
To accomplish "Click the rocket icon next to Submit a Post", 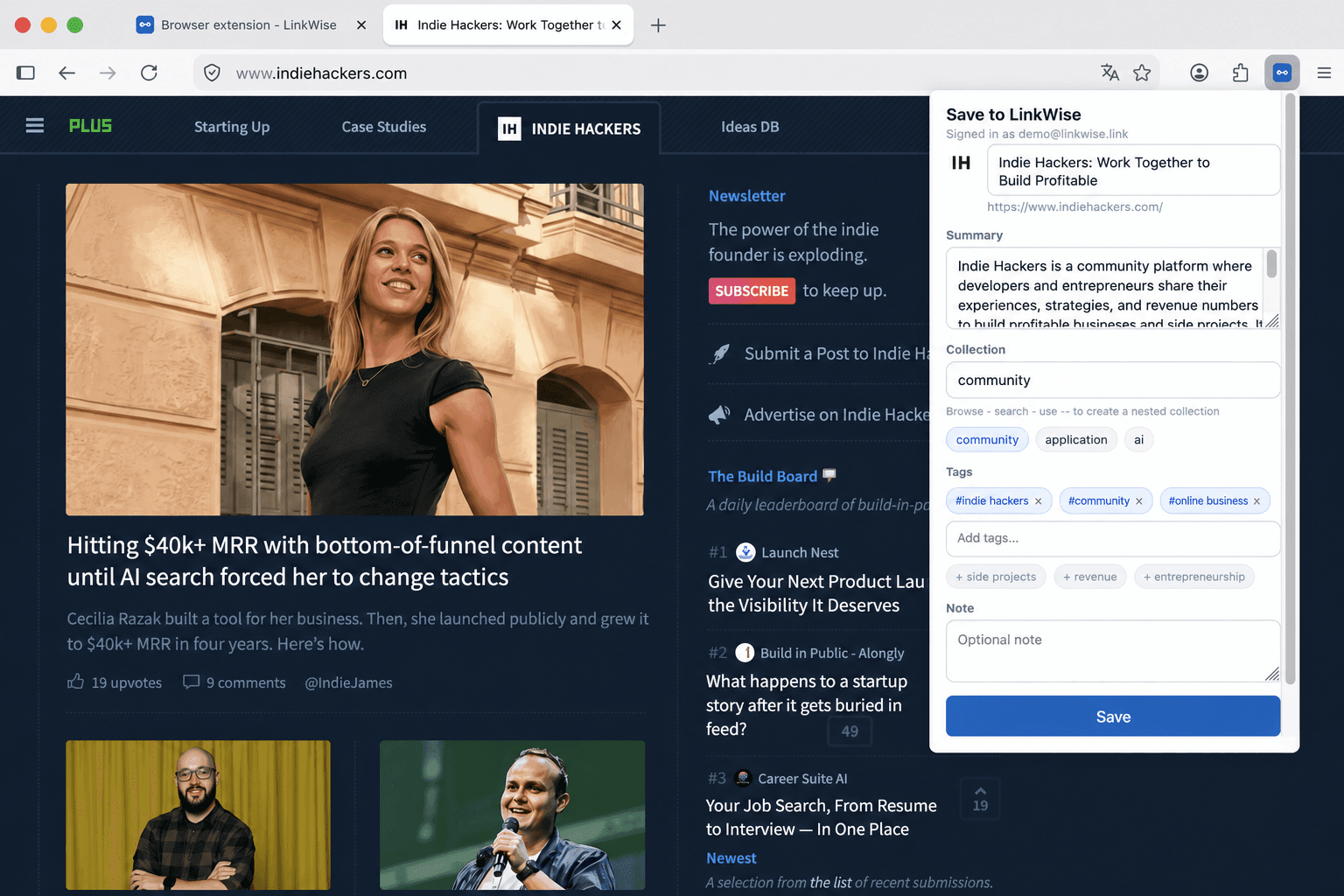I will pos(720,353).
